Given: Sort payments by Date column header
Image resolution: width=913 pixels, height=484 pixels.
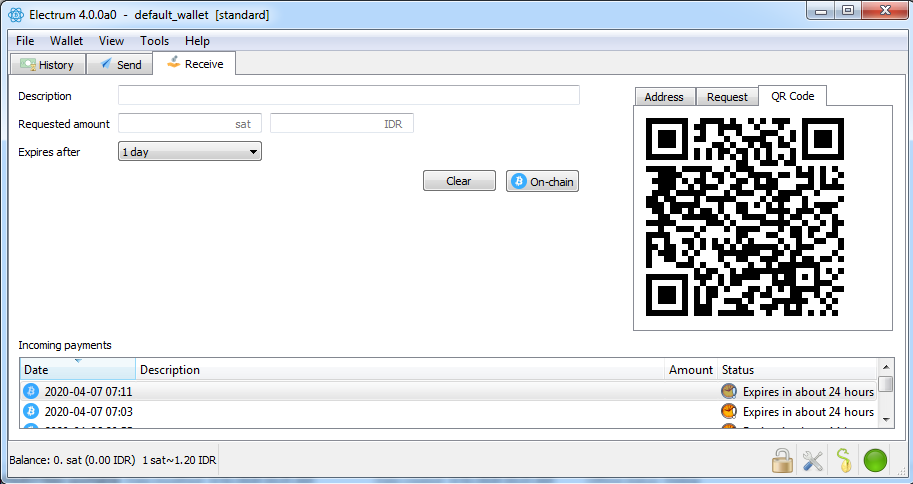Looking at the screenshot, I should pos(78,369).
